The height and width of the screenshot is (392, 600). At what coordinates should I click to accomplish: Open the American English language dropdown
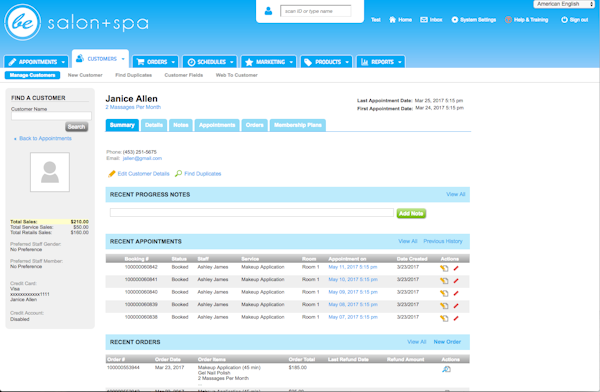[x=564, y=4]
